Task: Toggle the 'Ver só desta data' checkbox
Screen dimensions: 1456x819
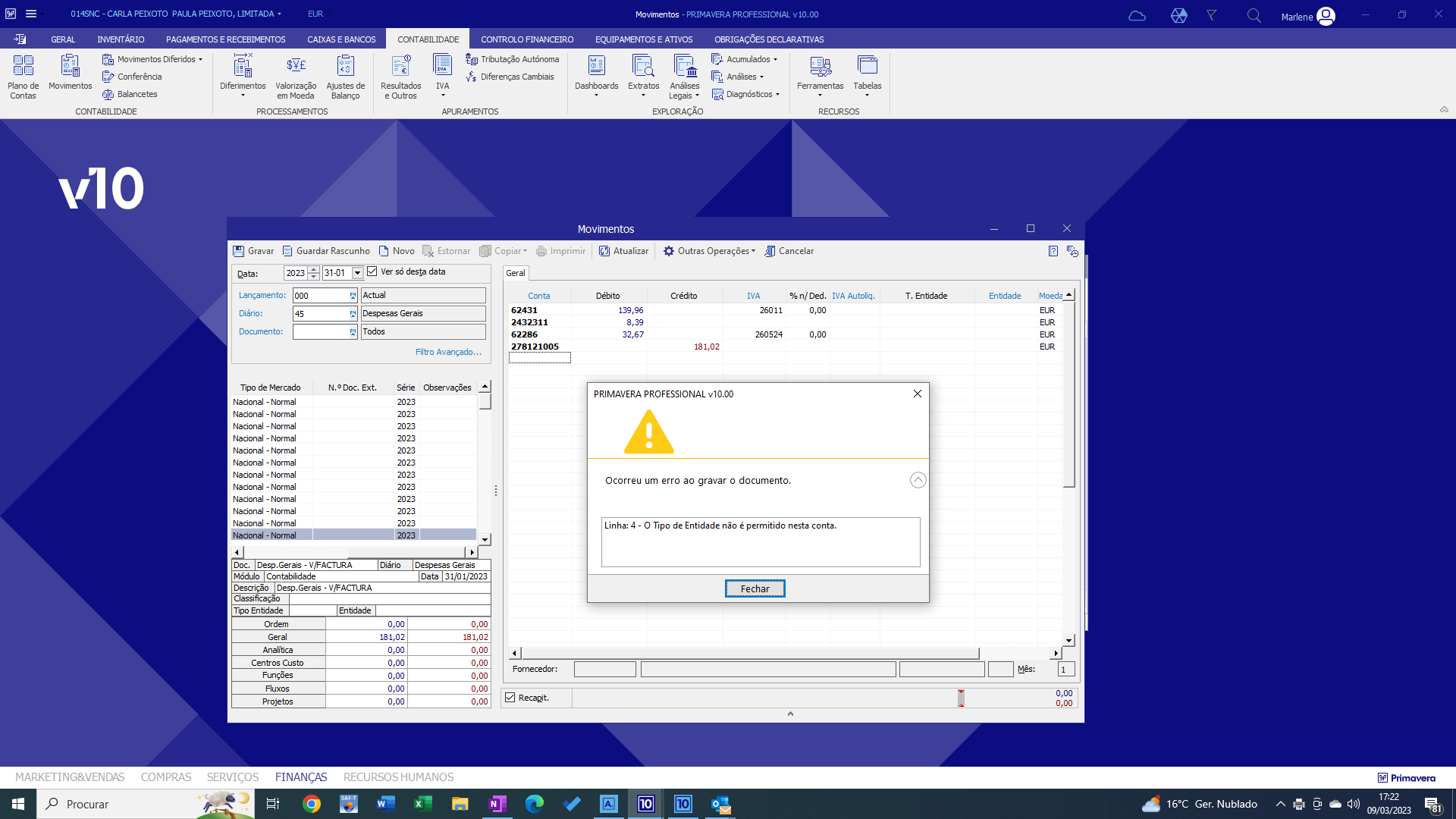Action: pyautogui.click(x=372, y=271)
